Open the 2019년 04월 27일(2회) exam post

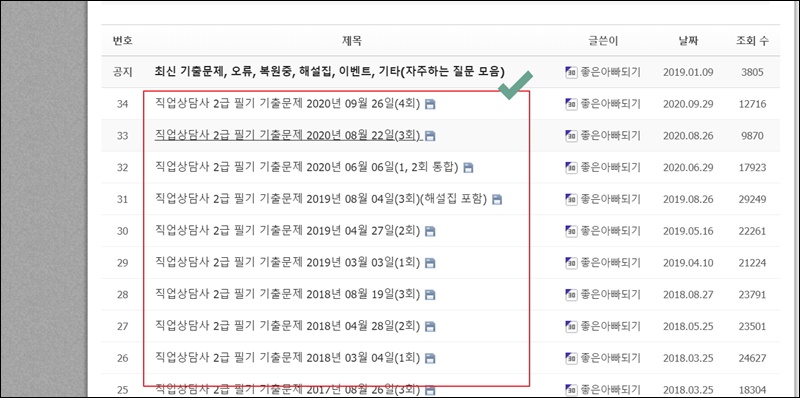coord(287,231)
